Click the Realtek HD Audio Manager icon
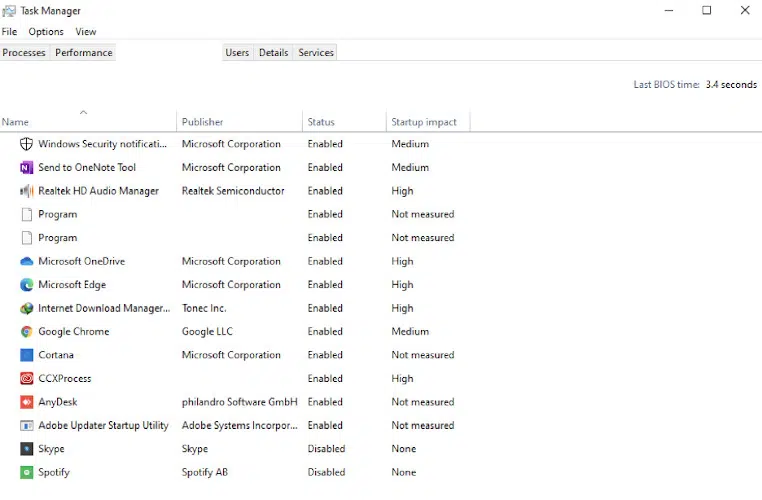This screenshot has width=762, height=500. pos(27,191)
